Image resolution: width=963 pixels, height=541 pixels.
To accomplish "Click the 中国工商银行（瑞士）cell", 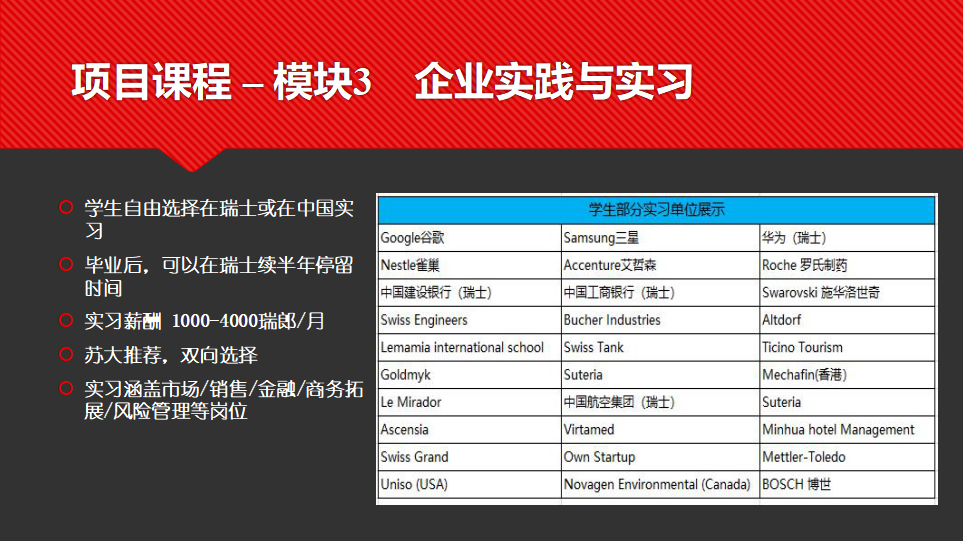I will point(661,293).
